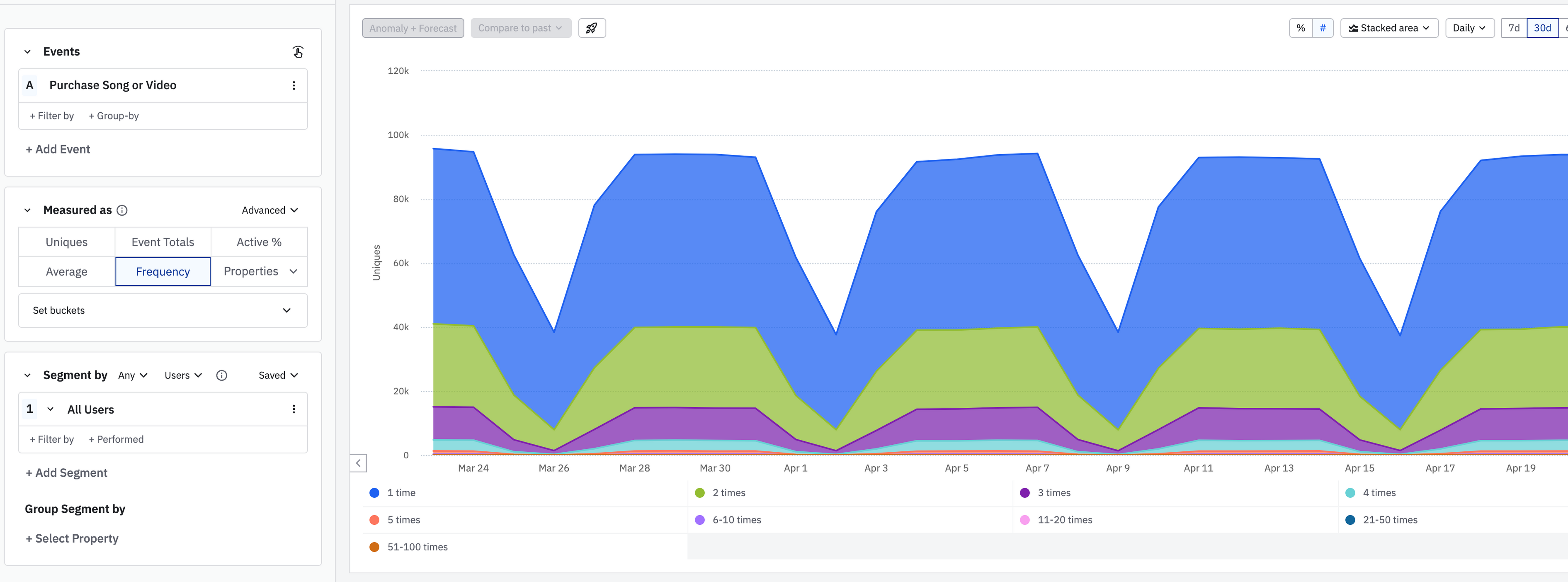Screen dimensions: 1568x582
Task: Toggle the 2 times series legend swatch
Action: tap(699, 492)
